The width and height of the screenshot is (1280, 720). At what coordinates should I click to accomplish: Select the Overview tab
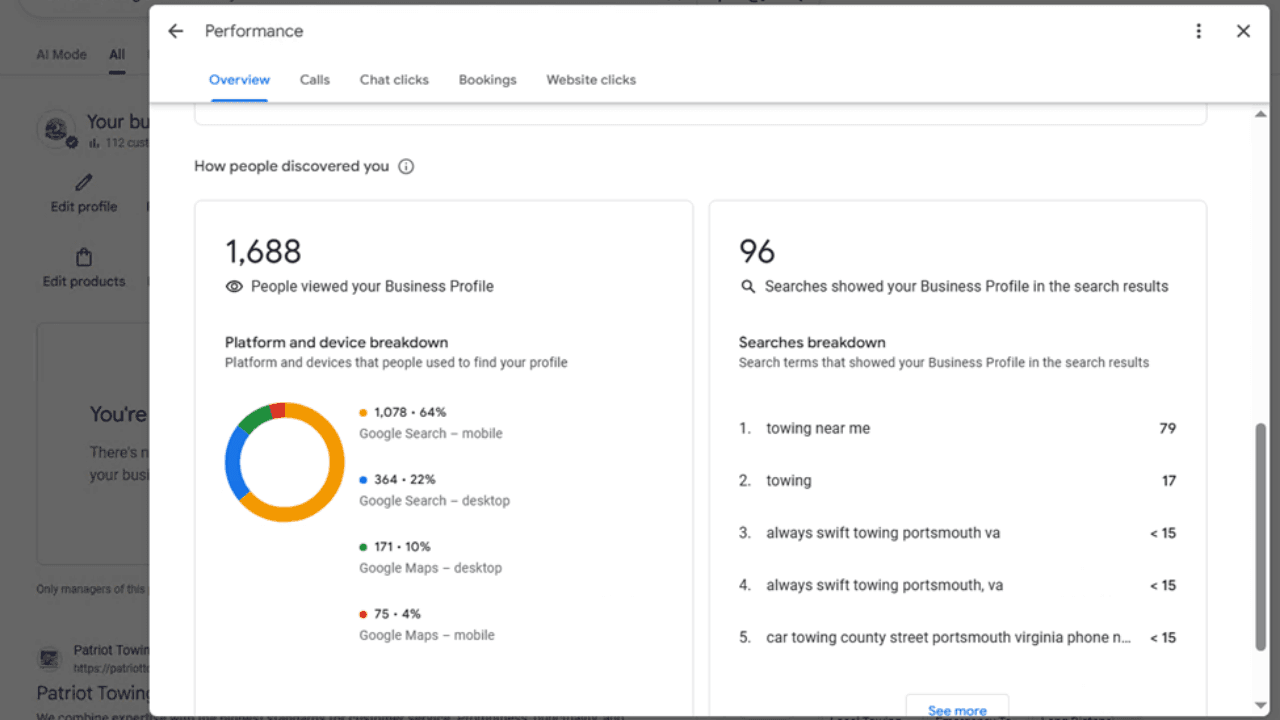239,80
